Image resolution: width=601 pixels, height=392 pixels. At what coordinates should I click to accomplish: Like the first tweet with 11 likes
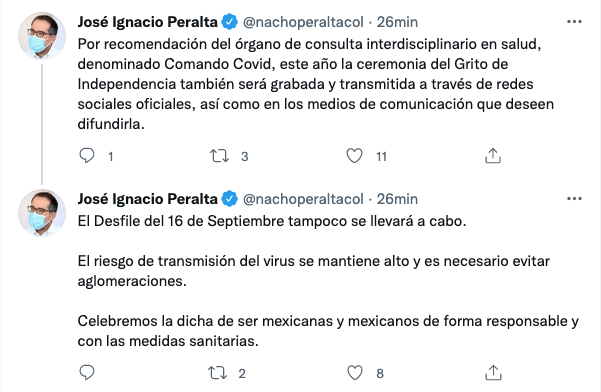click(354, 156)
